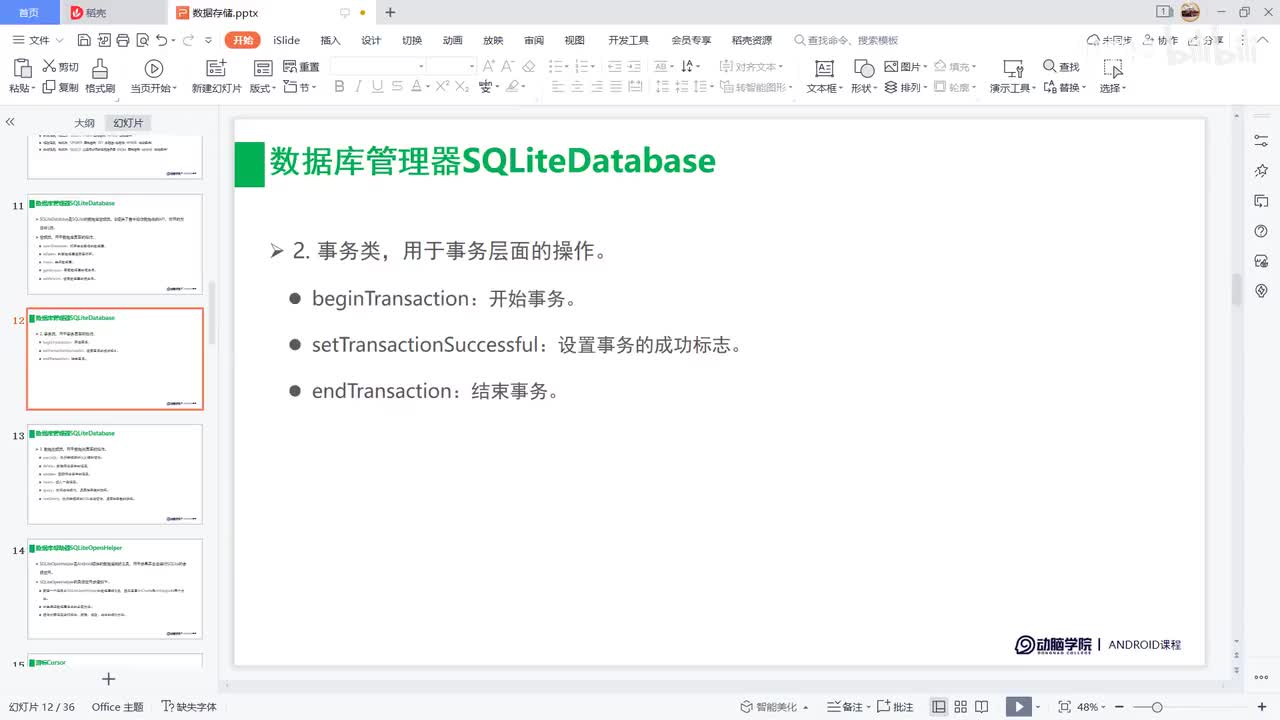The height and width of the screenshot is (720, 1280).
Task: Switch to 大纲 outline tab
Action: [x=84, y=123]
